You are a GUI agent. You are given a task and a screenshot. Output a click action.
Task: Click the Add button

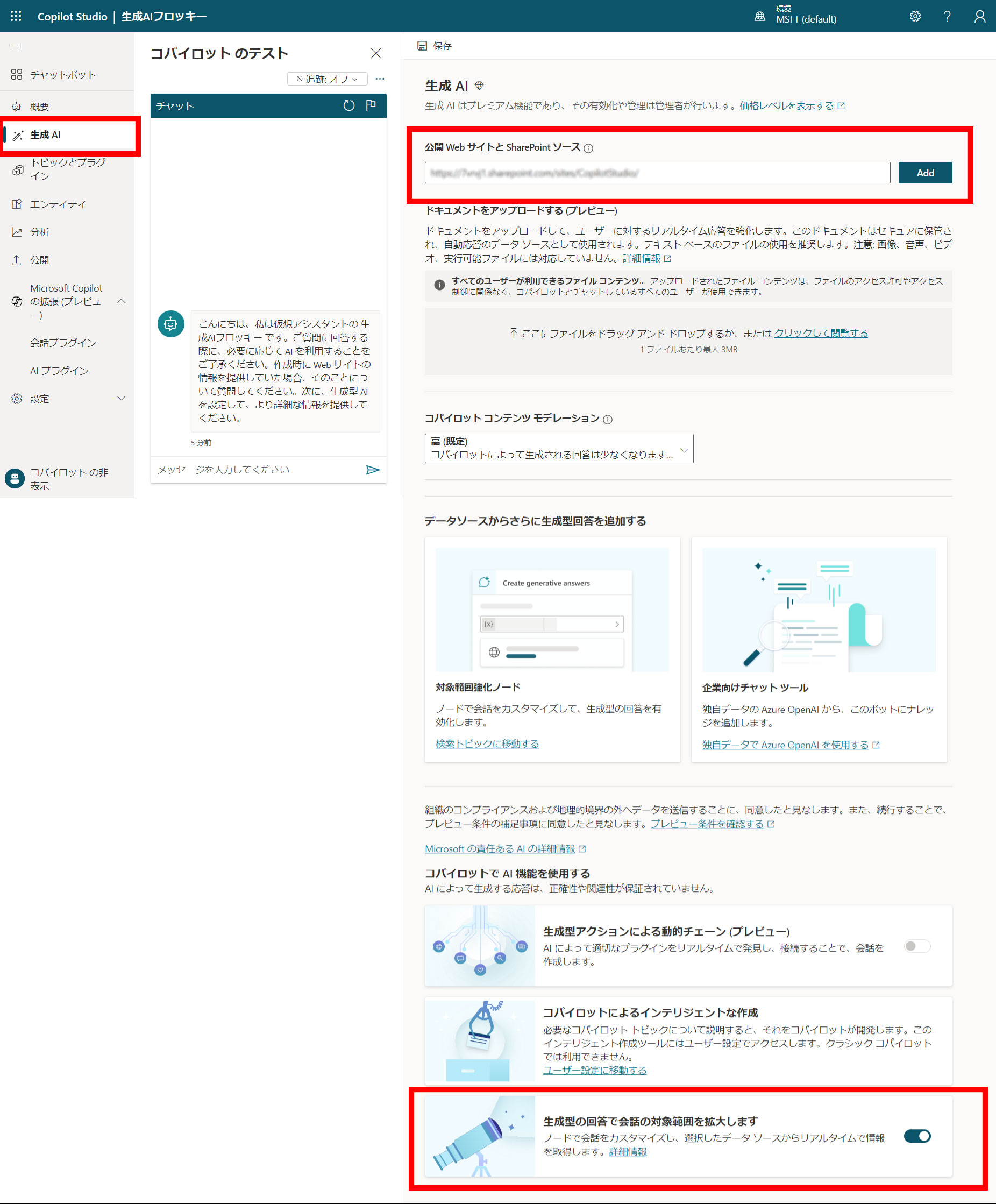tap(925, 173)
